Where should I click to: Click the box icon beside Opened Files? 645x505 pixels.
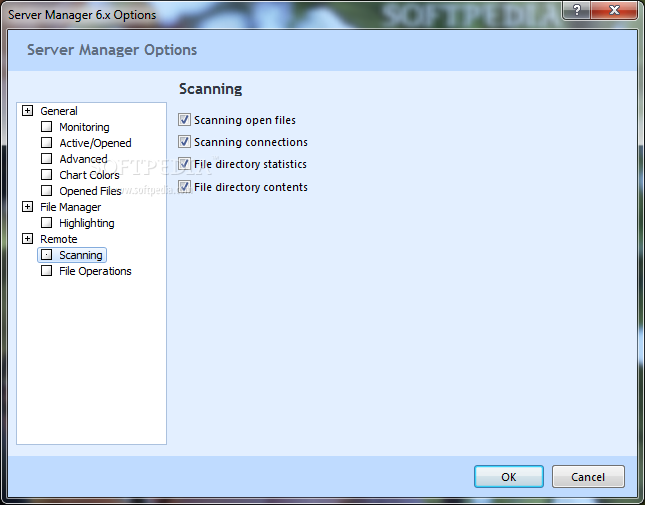(x=46, y=191)
